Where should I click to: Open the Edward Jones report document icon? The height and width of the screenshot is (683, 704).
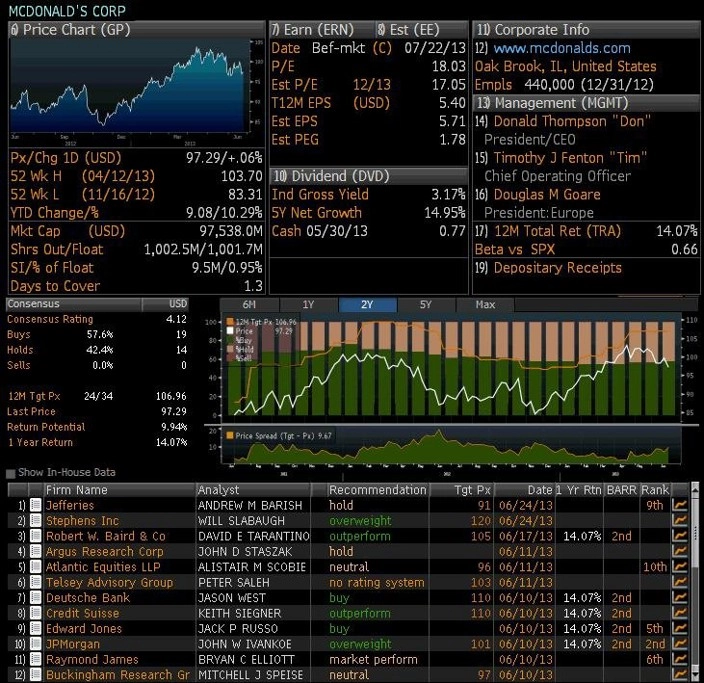pyautogui.click(x=35, y=628)
